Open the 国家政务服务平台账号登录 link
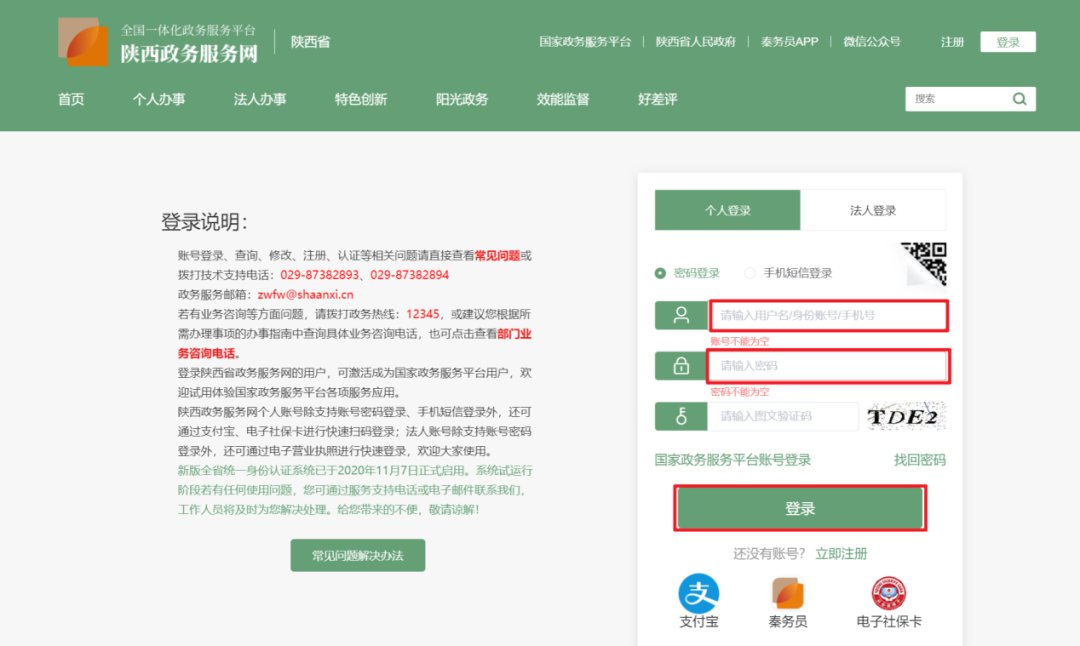Image resolution: width=1080 pixels, height=646 pixels. pyautogui.click(x=733, y=460)
